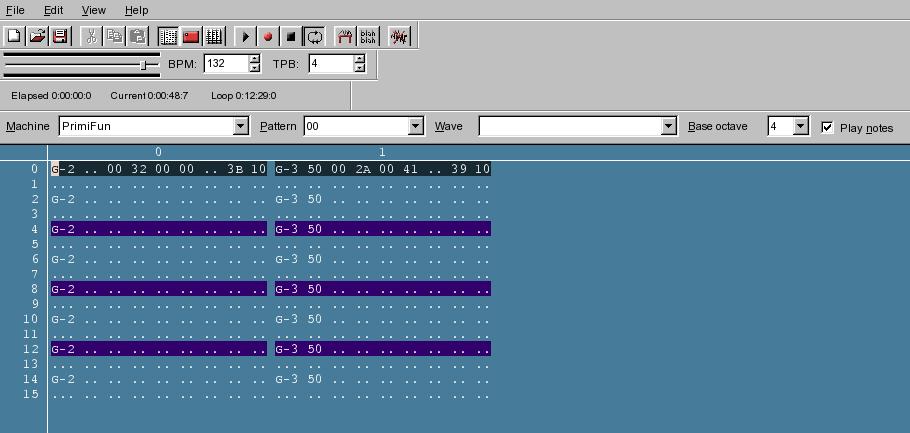This screenshot has width=910, height=433.
Task: Select the G-3 note in row 10
Action: click(287, 319)
